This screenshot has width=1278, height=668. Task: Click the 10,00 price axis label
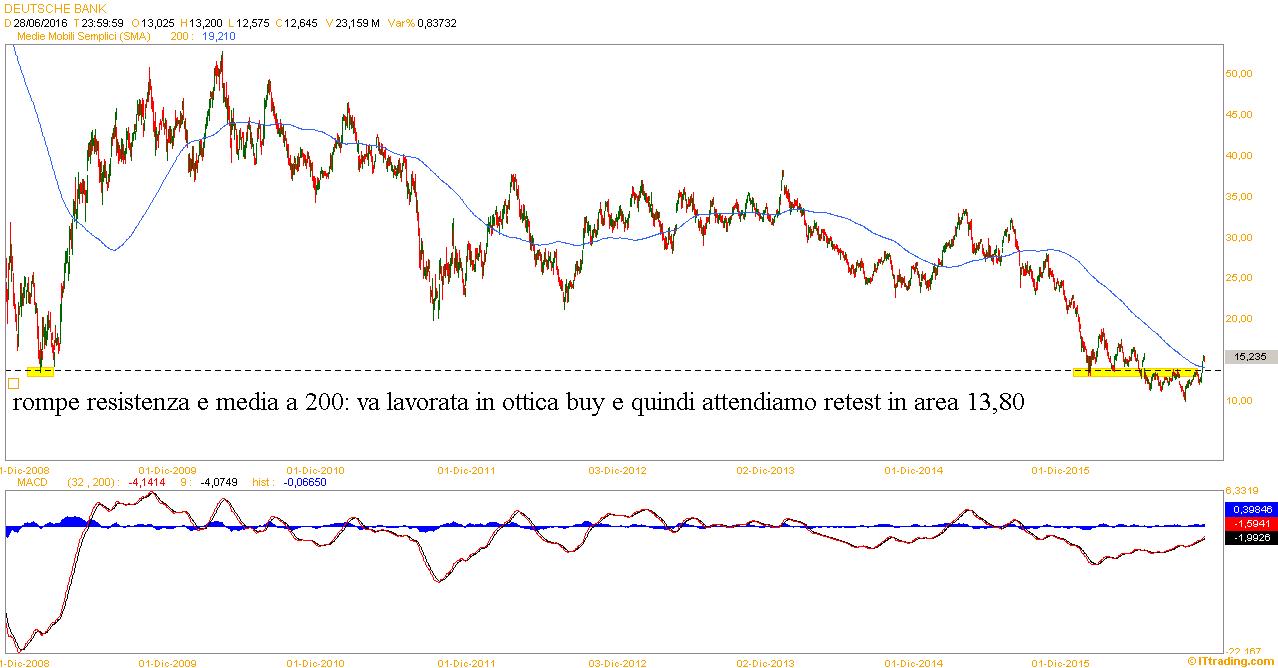1239,401
